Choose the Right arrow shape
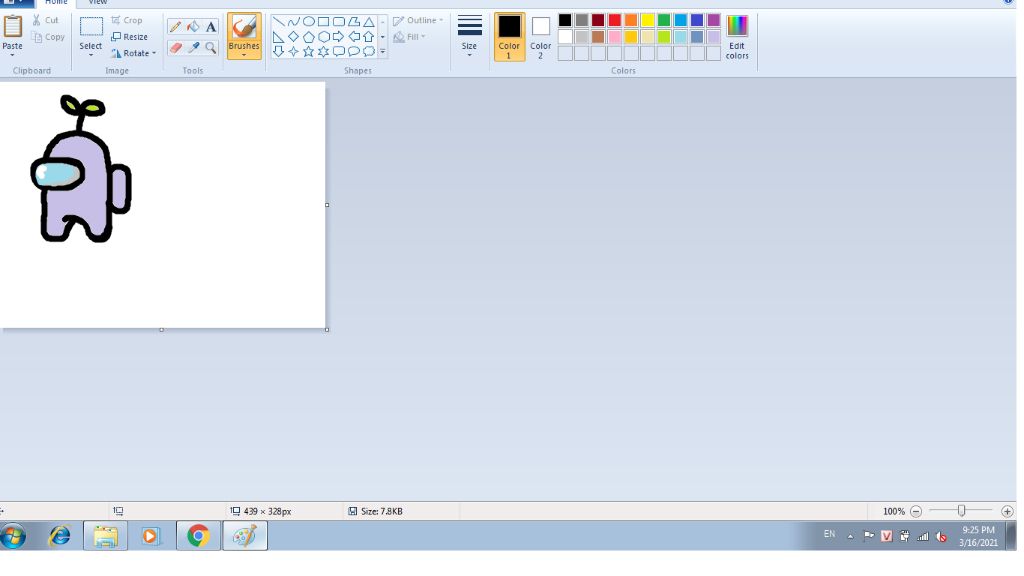The width and height of the screenshot is (1024, 576). [339, 37]
